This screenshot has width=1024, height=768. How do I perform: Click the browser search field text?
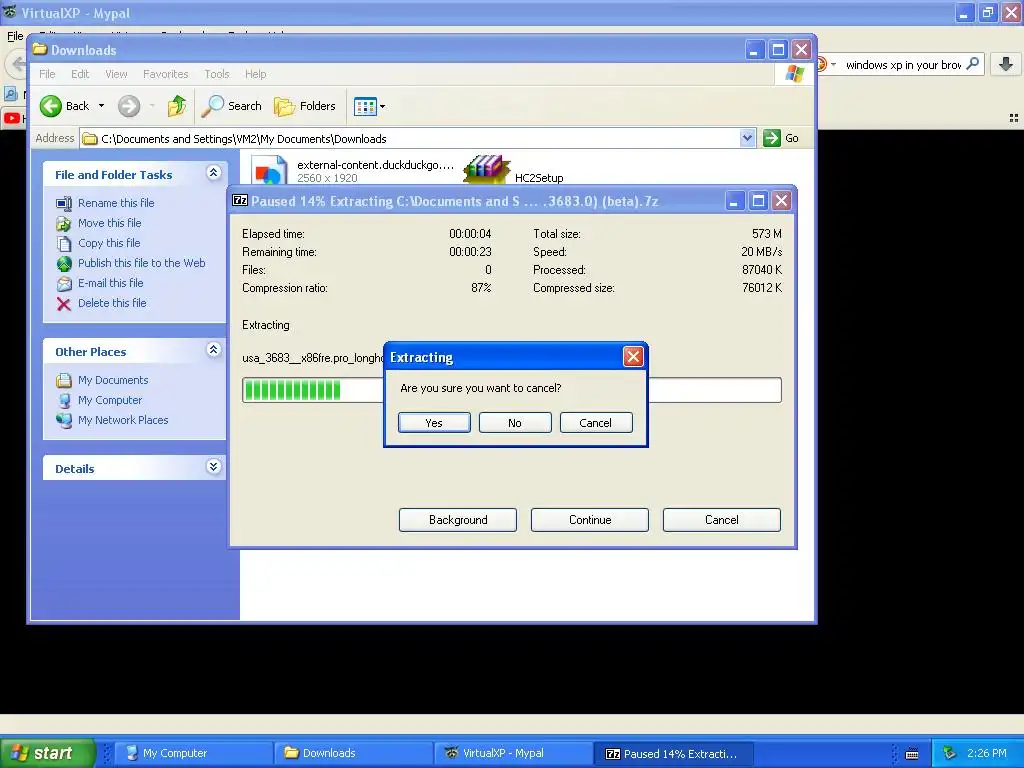pyautogui.click(x=903, y=65)
